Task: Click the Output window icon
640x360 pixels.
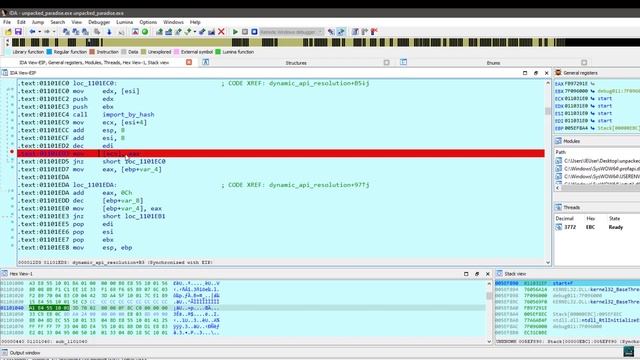Action: (x=4, y=353)
